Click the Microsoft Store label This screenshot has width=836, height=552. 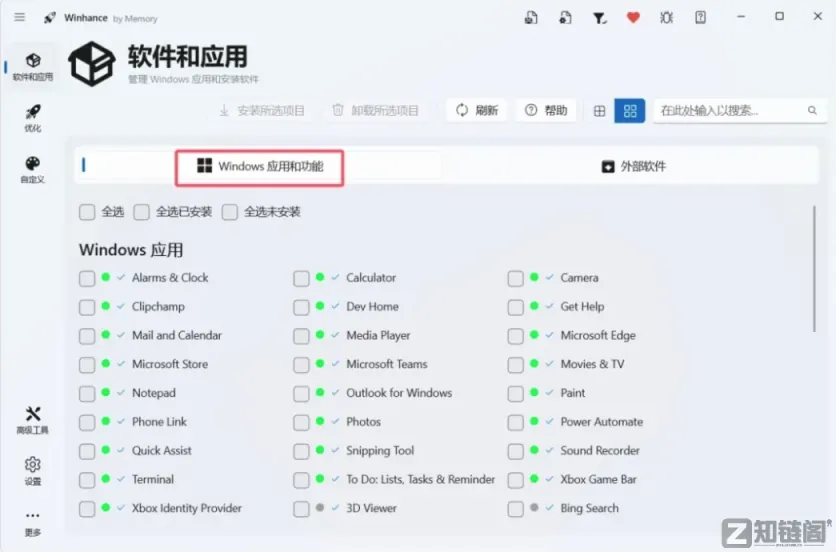[x=170, y=364]
